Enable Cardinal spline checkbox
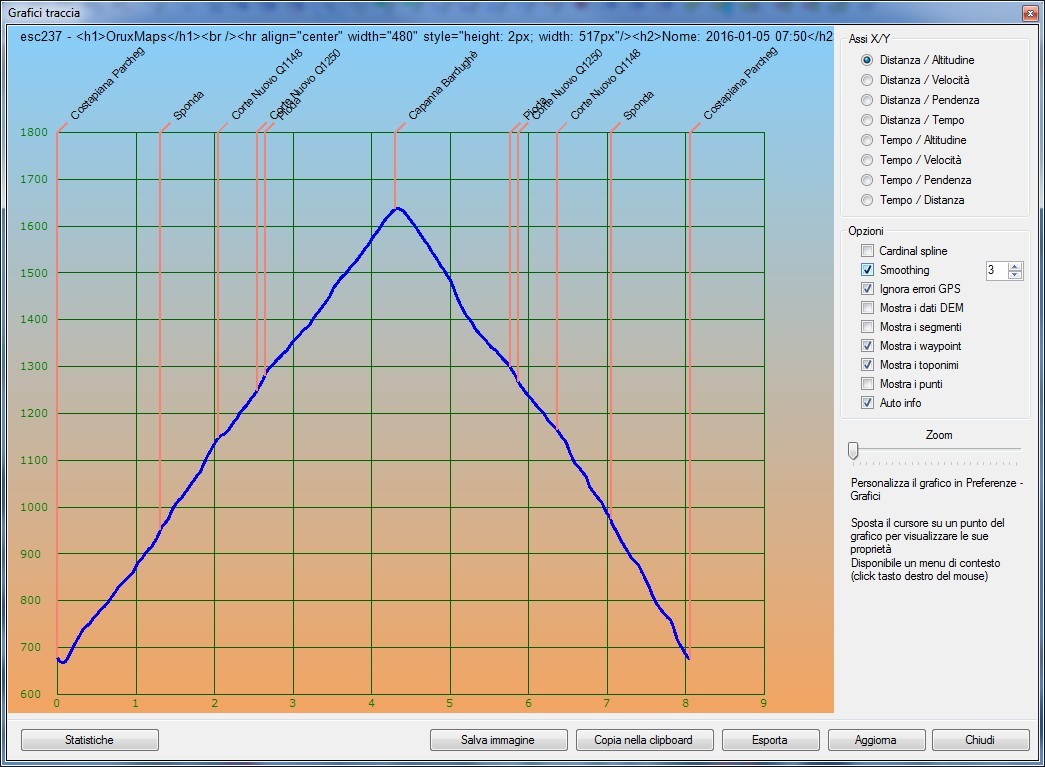Screen dimensions: 1045x767 (x=867, y=251)
